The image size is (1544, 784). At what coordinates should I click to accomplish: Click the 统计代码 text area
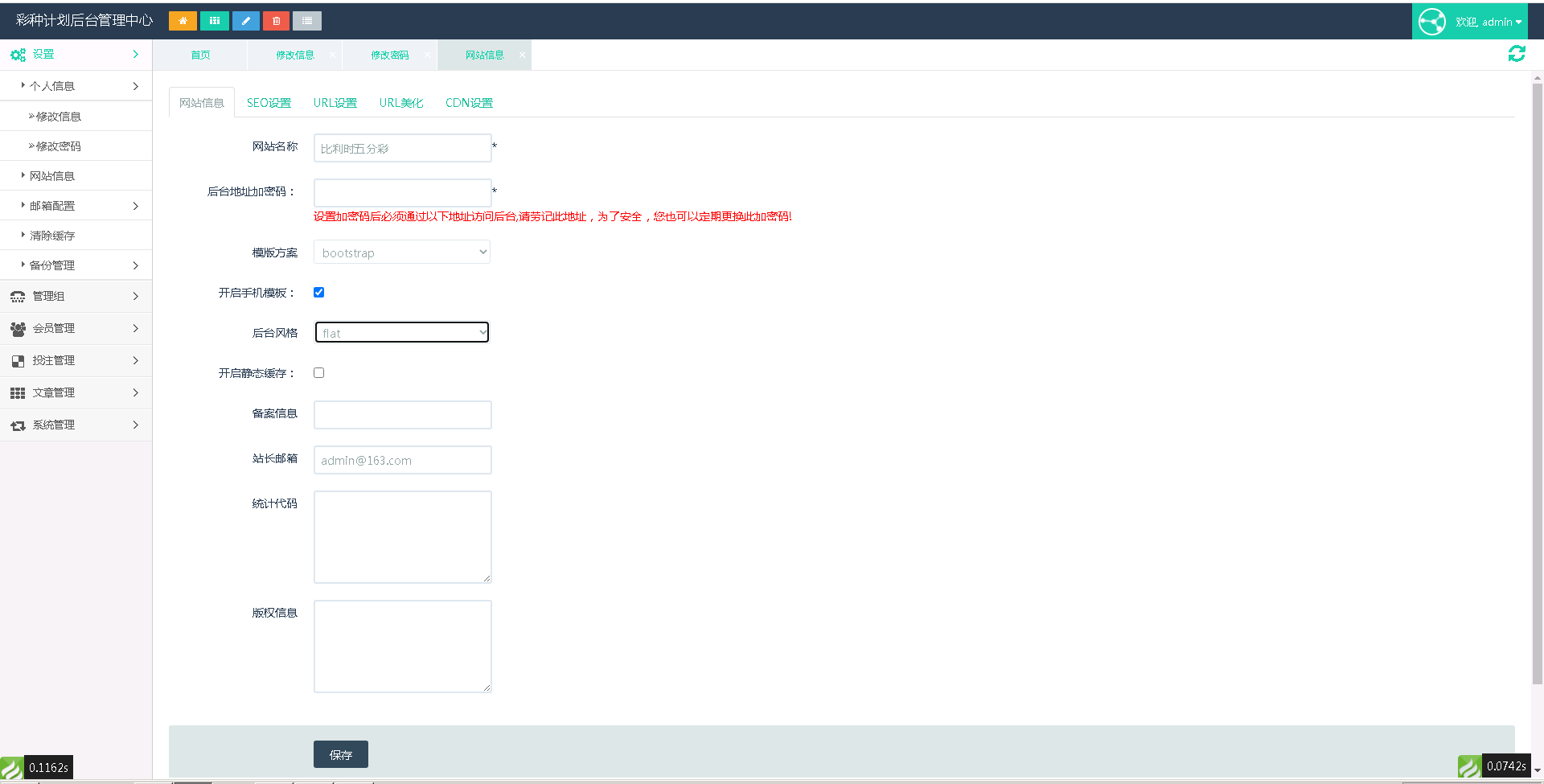tap(402, 536)
